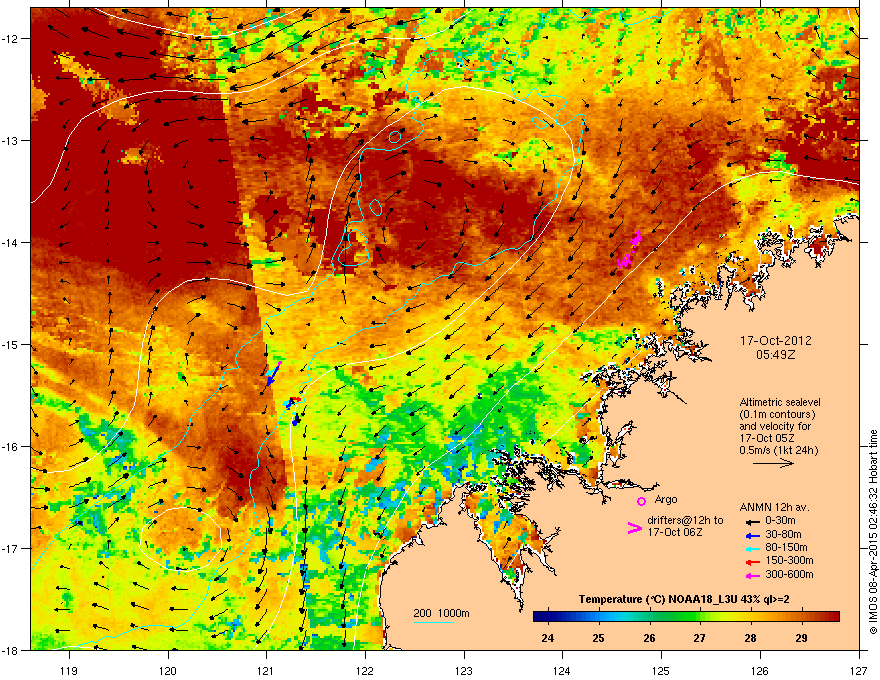The width and height of the screenshot is (880, 680).
Task: Click the magenta drifter track offshore near 14S
Action: [x=630, y=250]
